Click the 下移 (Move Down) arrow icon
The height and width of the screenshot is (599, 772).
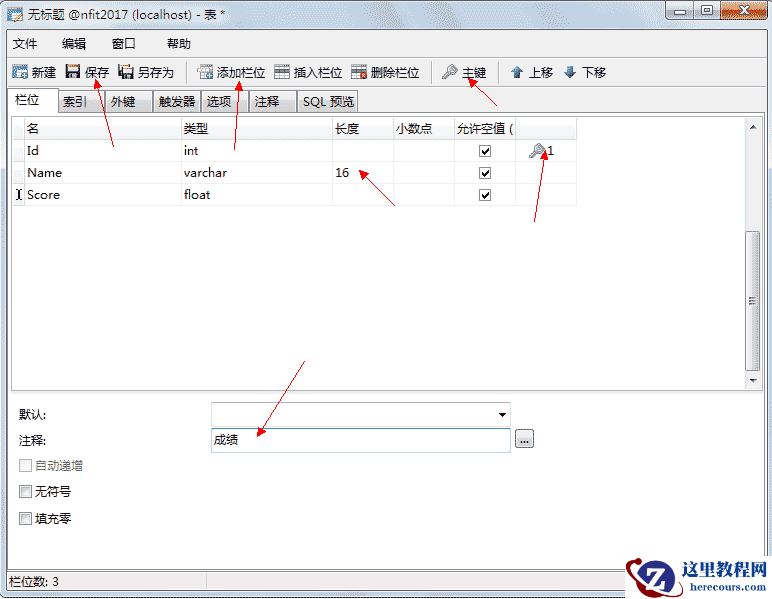[570, 72]
